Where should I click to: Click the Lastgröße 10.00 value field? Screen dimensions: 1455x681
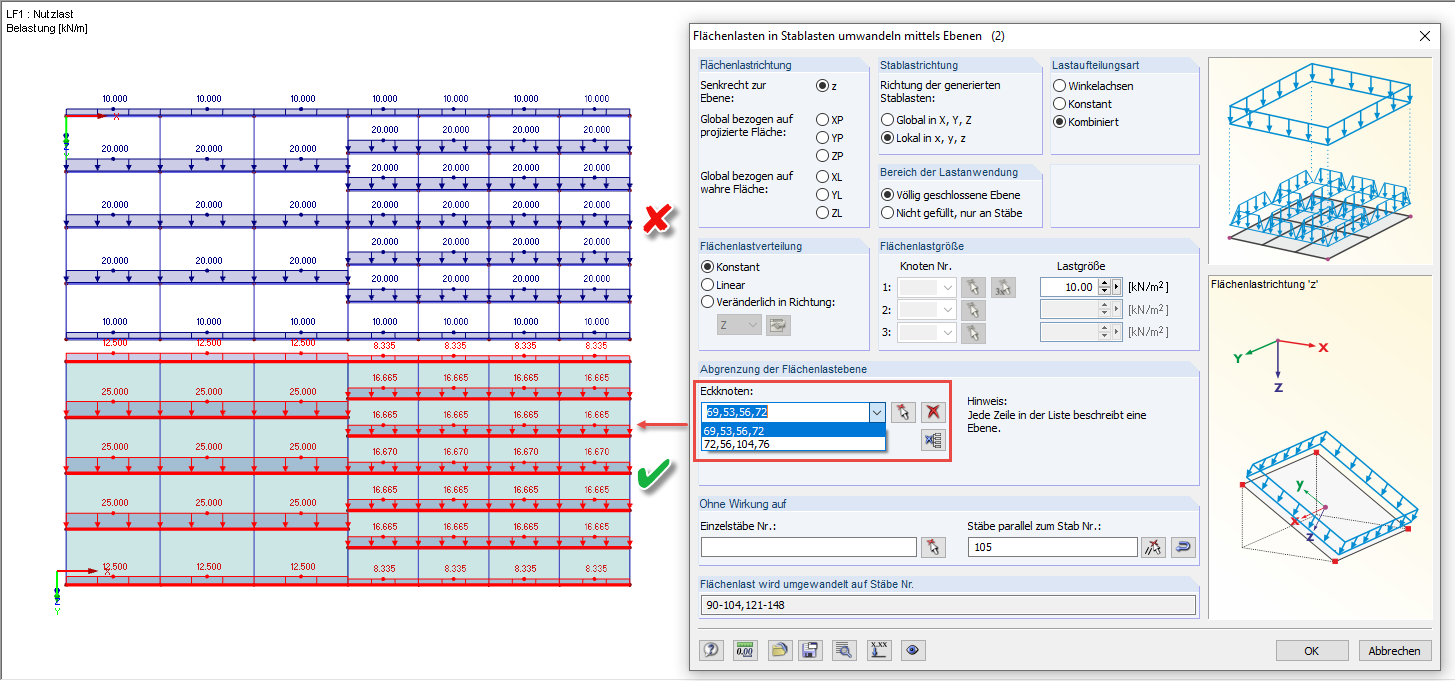click(1069, 287)
